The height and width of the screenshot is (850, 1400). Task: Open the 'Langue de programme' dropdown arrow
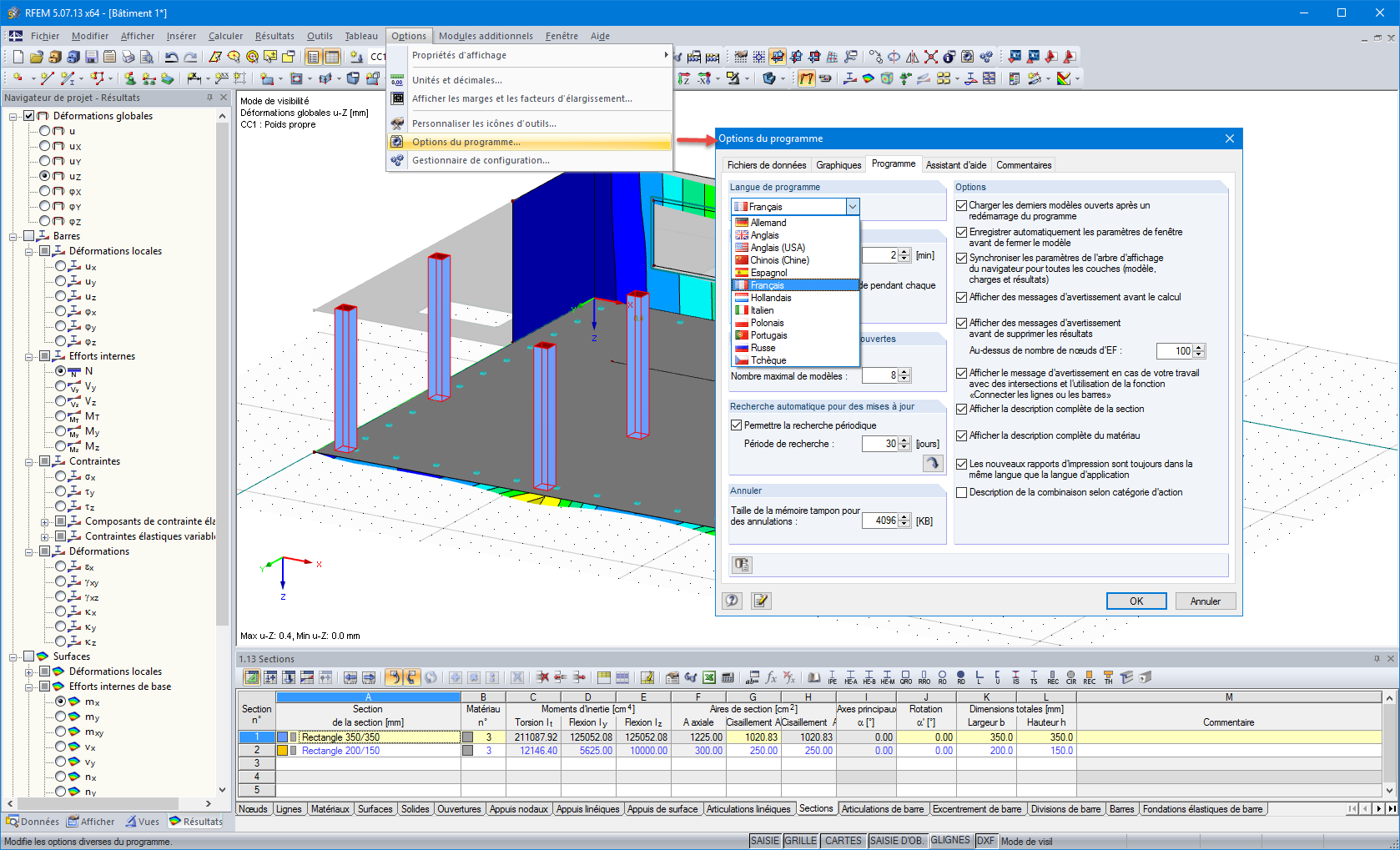point(852,207)
